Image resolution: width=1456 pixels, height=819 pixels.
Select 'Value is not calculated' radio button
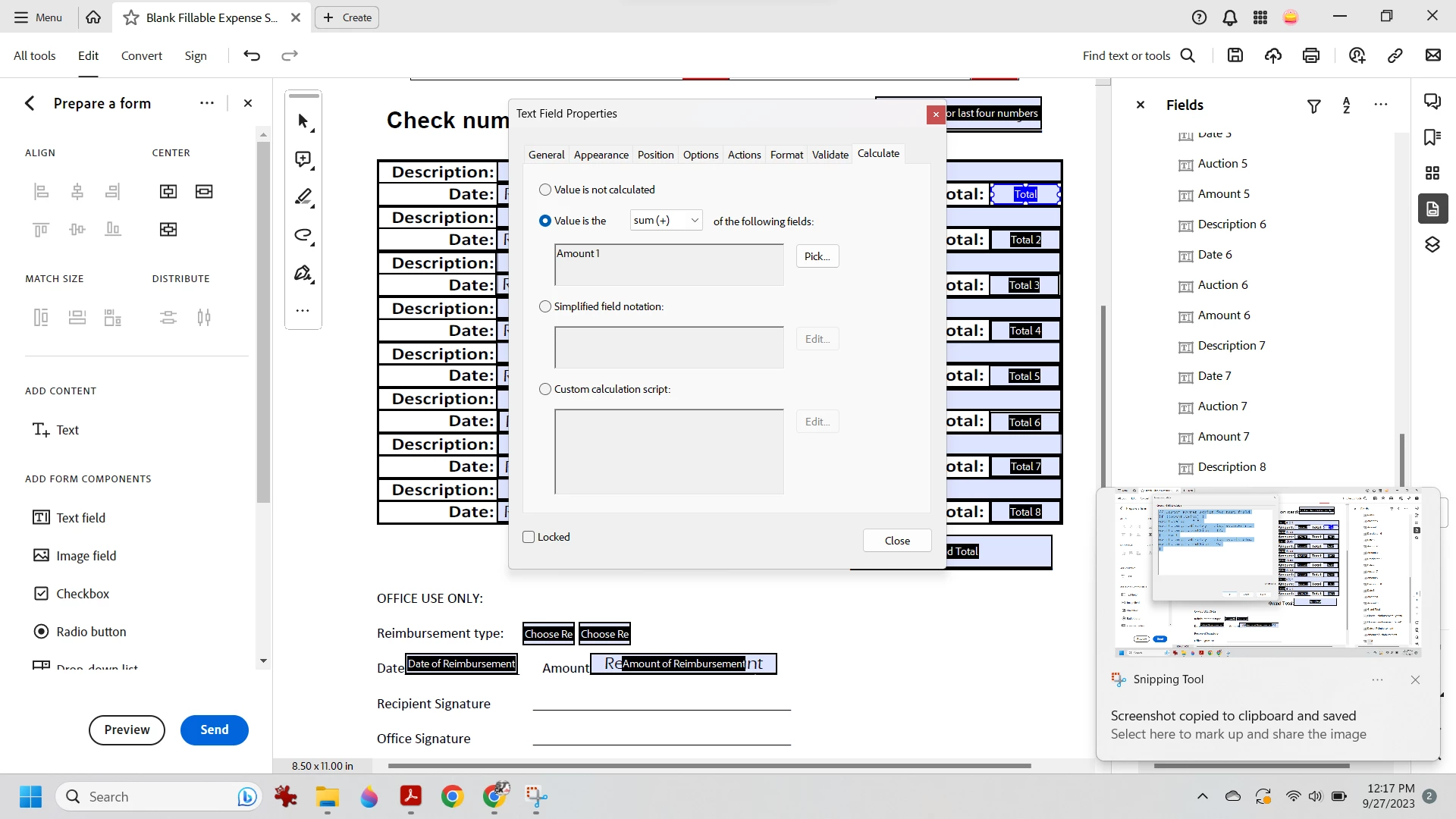(x=545, y=190)
